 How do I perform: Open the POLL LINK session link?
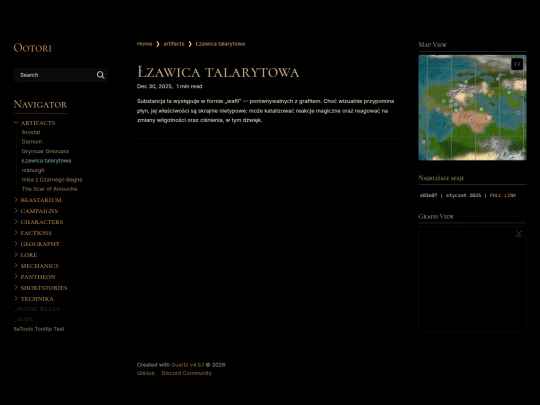pyautogui.click(x=503, y=195)
